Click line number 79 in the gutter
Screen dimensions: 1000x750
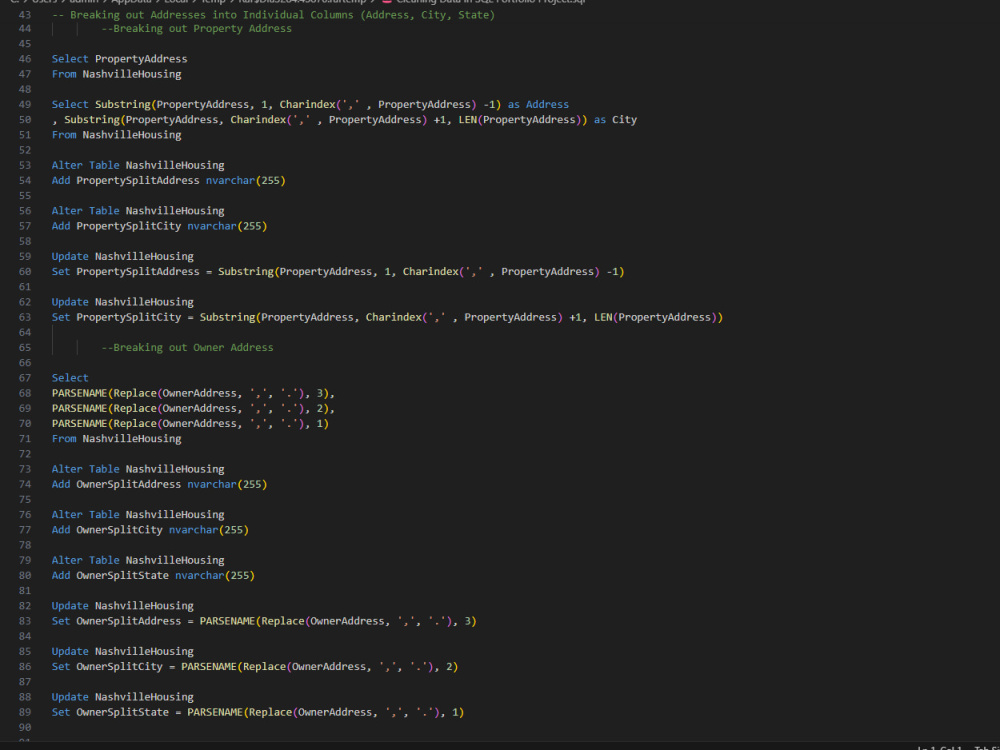pos(25,560)
